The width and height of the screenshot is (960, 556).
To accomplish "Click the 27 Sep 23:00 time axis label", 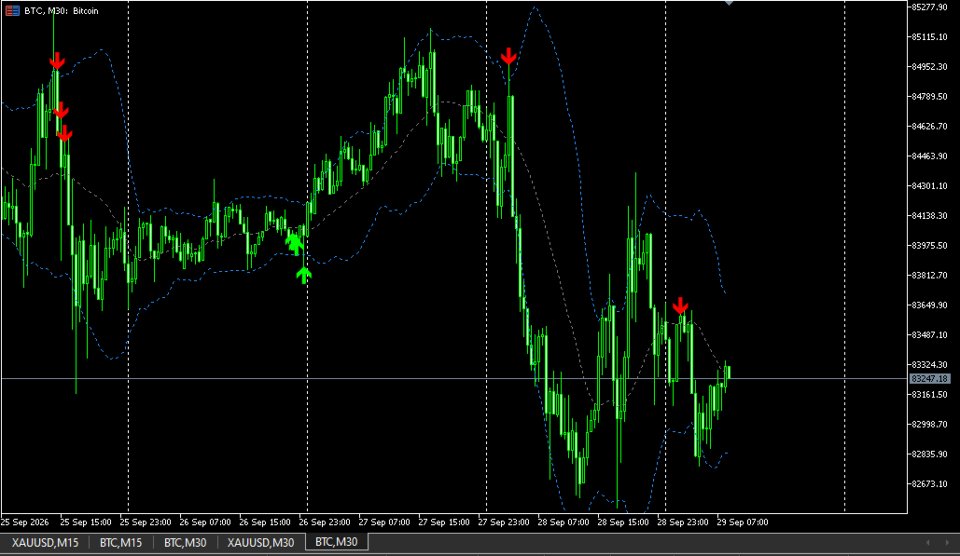I will (503, 522).
